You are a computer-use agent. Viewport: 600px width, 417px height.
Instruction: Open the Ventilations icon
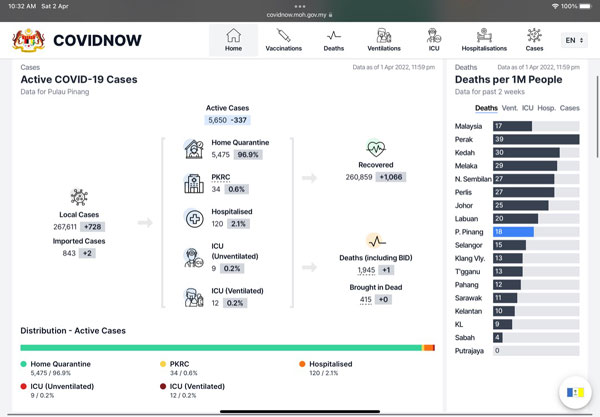coord(384,35)
